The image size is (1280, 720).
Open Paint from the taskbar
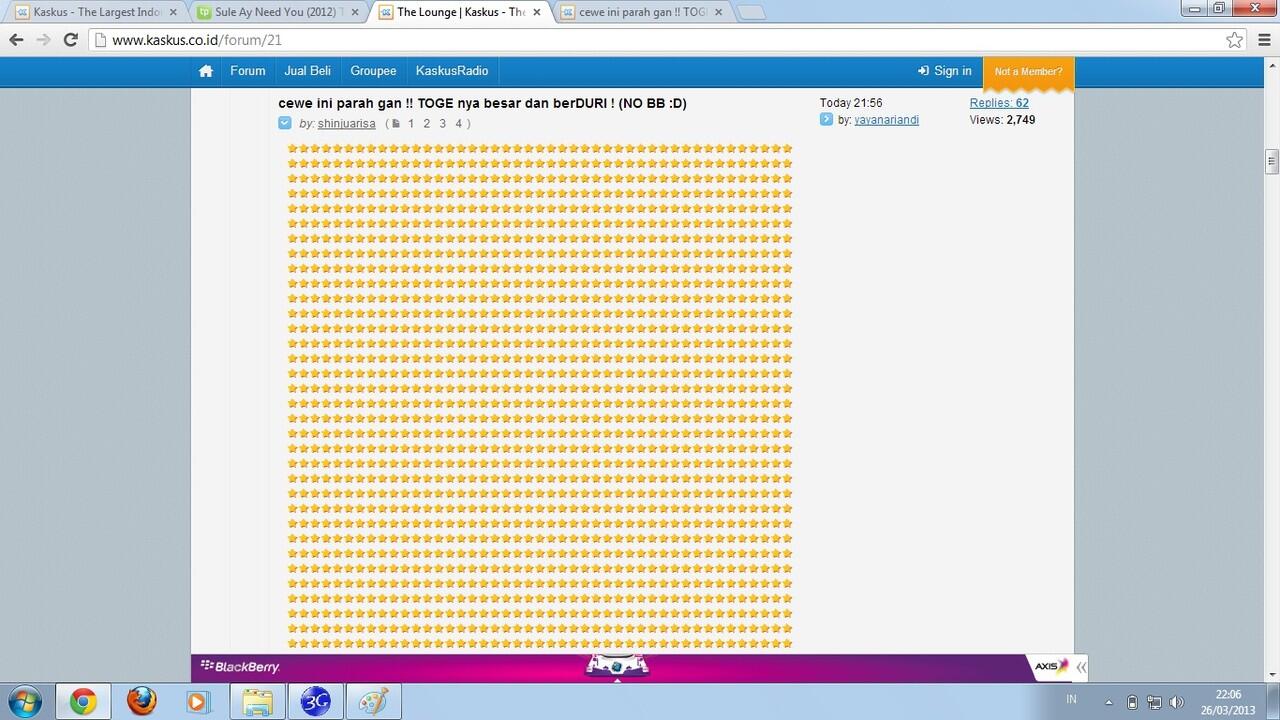point(373,702)
